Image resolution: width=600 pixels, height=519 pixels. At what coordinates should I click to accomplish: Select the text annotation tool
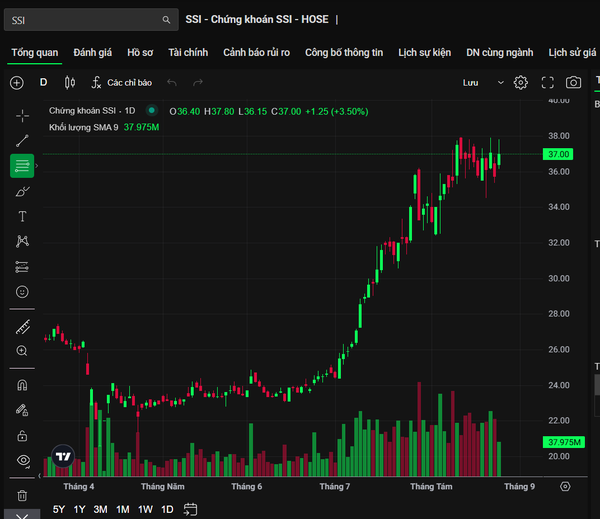pos(22,216)
